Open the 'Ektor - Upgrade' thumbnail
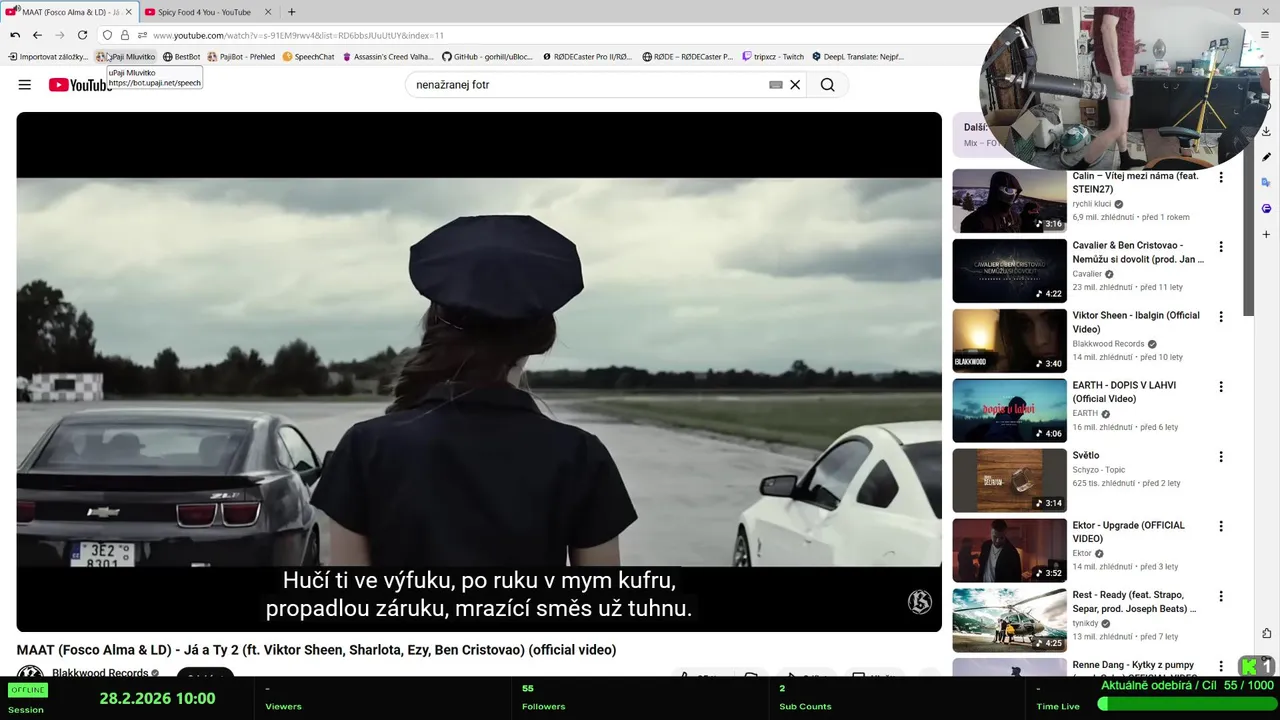Viewport: 1280px width, 720px height. pos(1009,551)
